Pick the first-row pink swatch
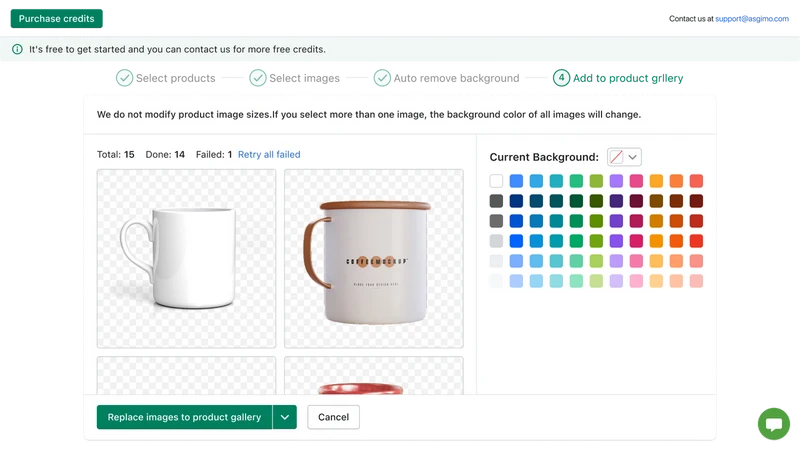This screenshot has height=450, width=800. click(636, 181)
